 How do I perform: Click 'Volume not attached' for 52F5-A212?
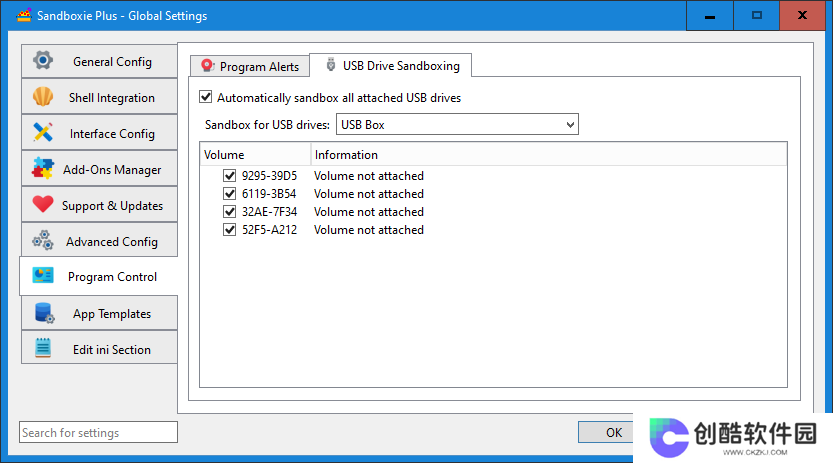369,230
